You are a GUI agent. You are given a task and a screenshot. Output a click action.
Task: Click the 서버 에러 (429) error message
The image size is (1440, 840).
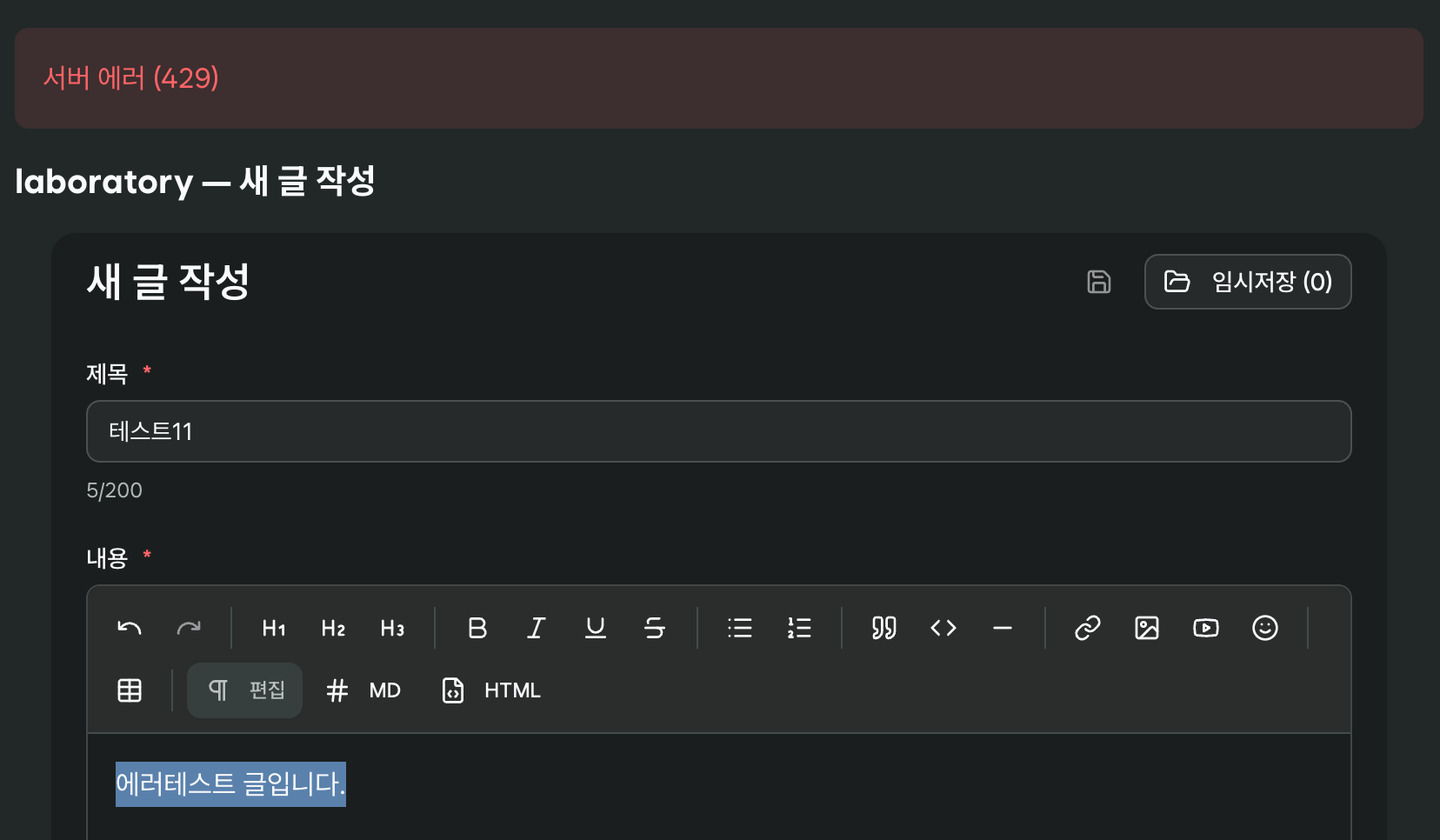click(131, 78)
